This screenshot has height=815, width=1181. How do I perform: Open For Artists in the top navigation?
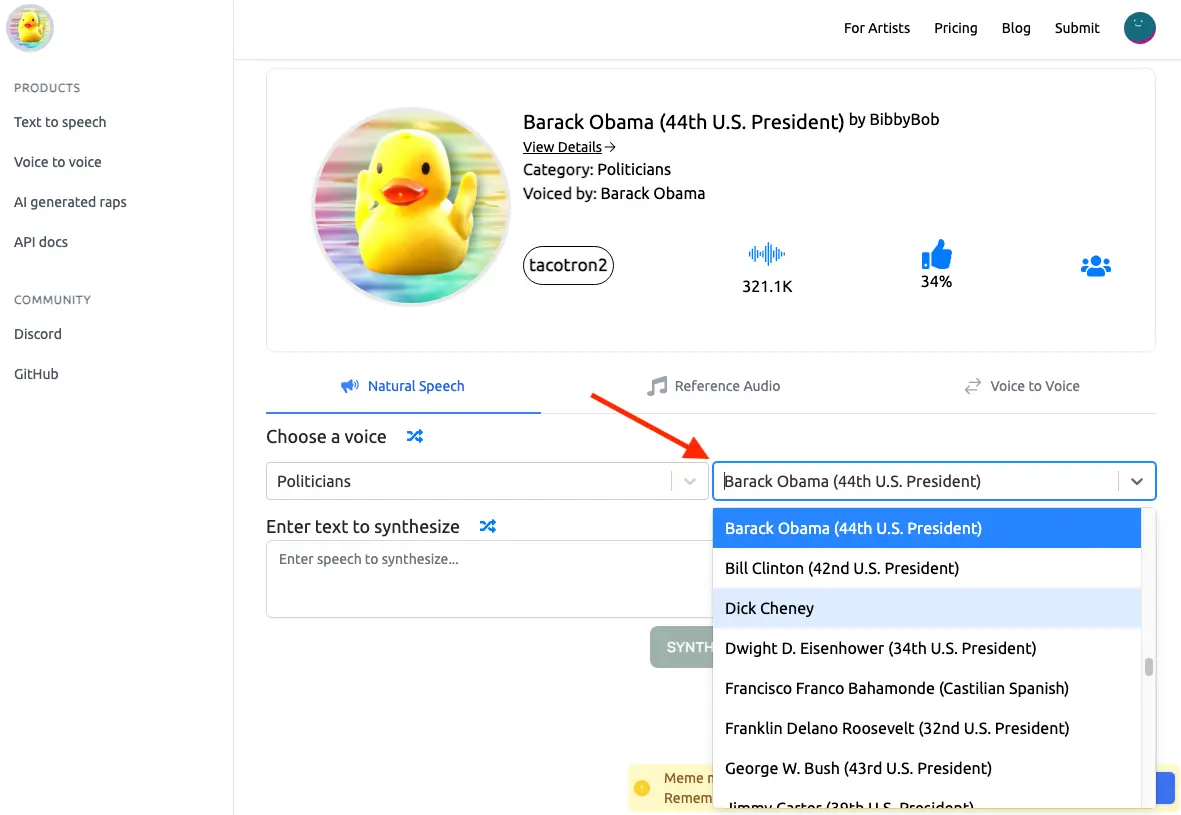click(877, 28)
